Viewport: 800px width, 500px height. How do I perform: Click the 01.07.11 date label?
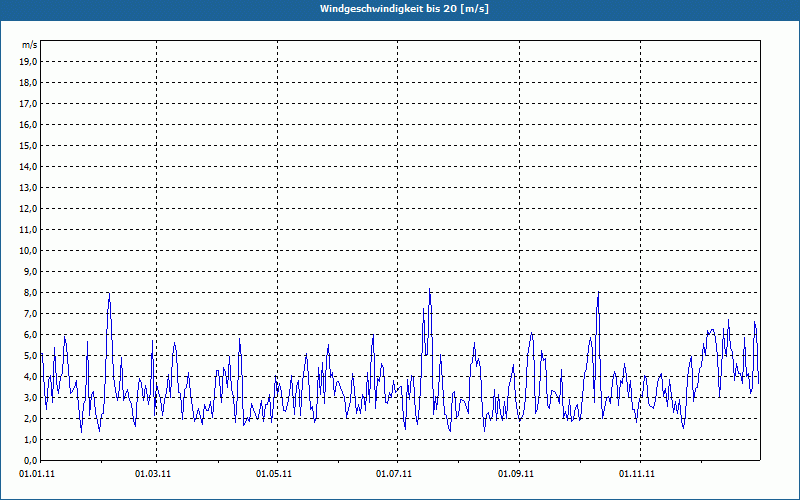(x=394, y=474)
